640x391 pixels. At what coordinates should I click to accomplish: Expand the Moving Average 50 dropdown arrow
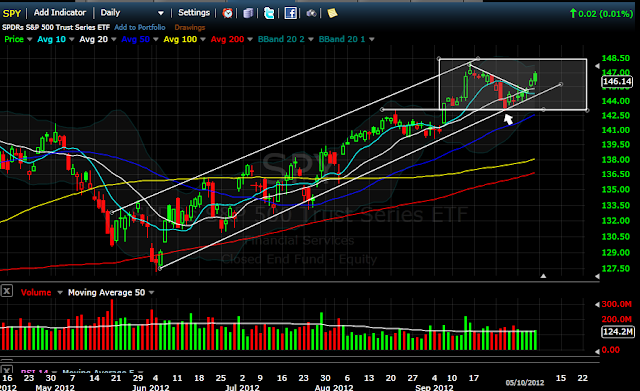click(152, 293)
